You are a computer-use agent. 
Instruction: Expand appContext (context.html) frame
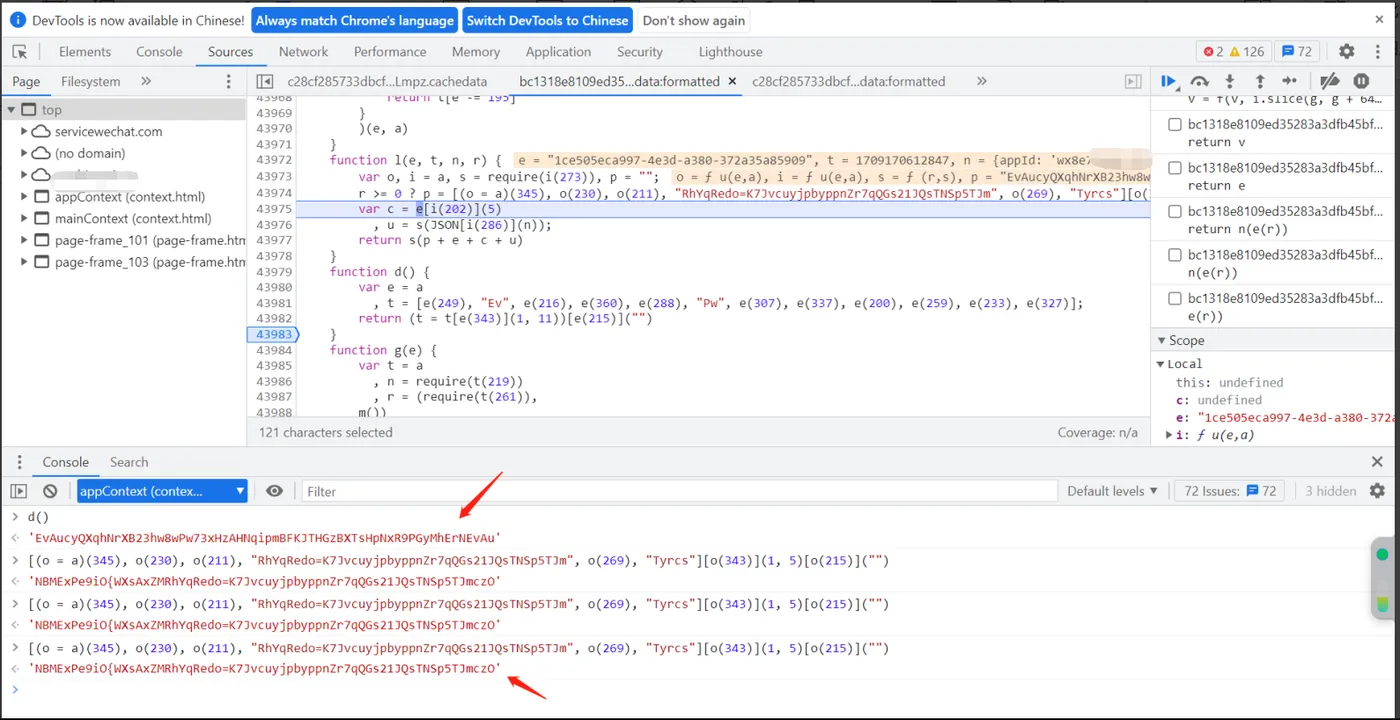(x=25, y=197)
